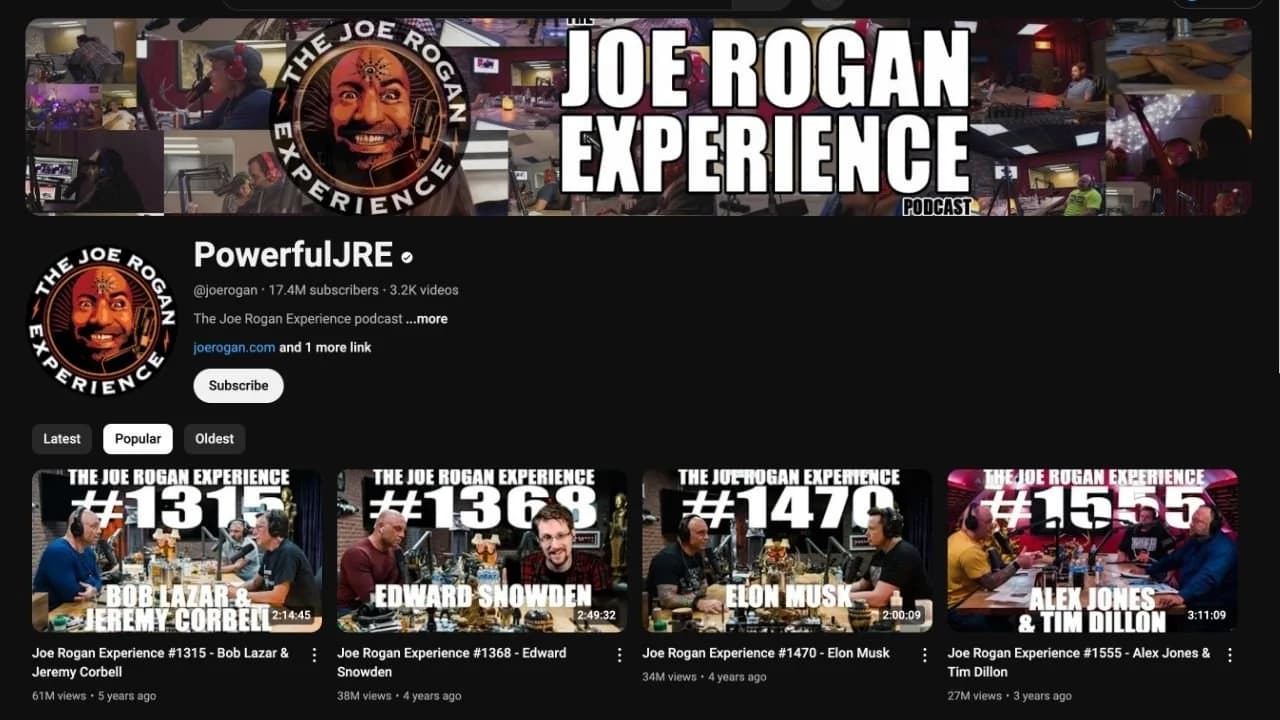1280x720 pixels.
Task: Play the #1368 Edward Snowden thumbnail
Action: (482, 551)
